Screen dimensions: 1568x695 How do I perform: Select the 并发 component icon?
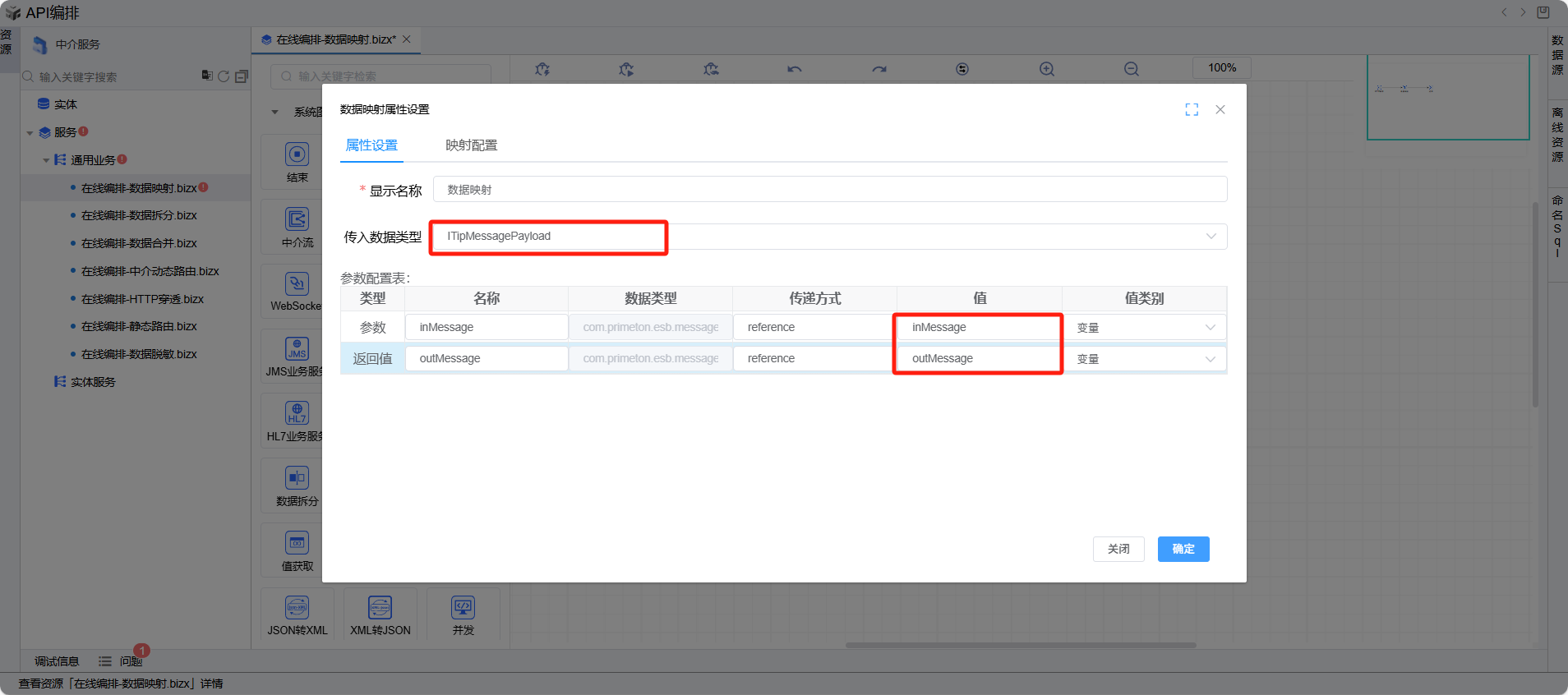[463, 608]
